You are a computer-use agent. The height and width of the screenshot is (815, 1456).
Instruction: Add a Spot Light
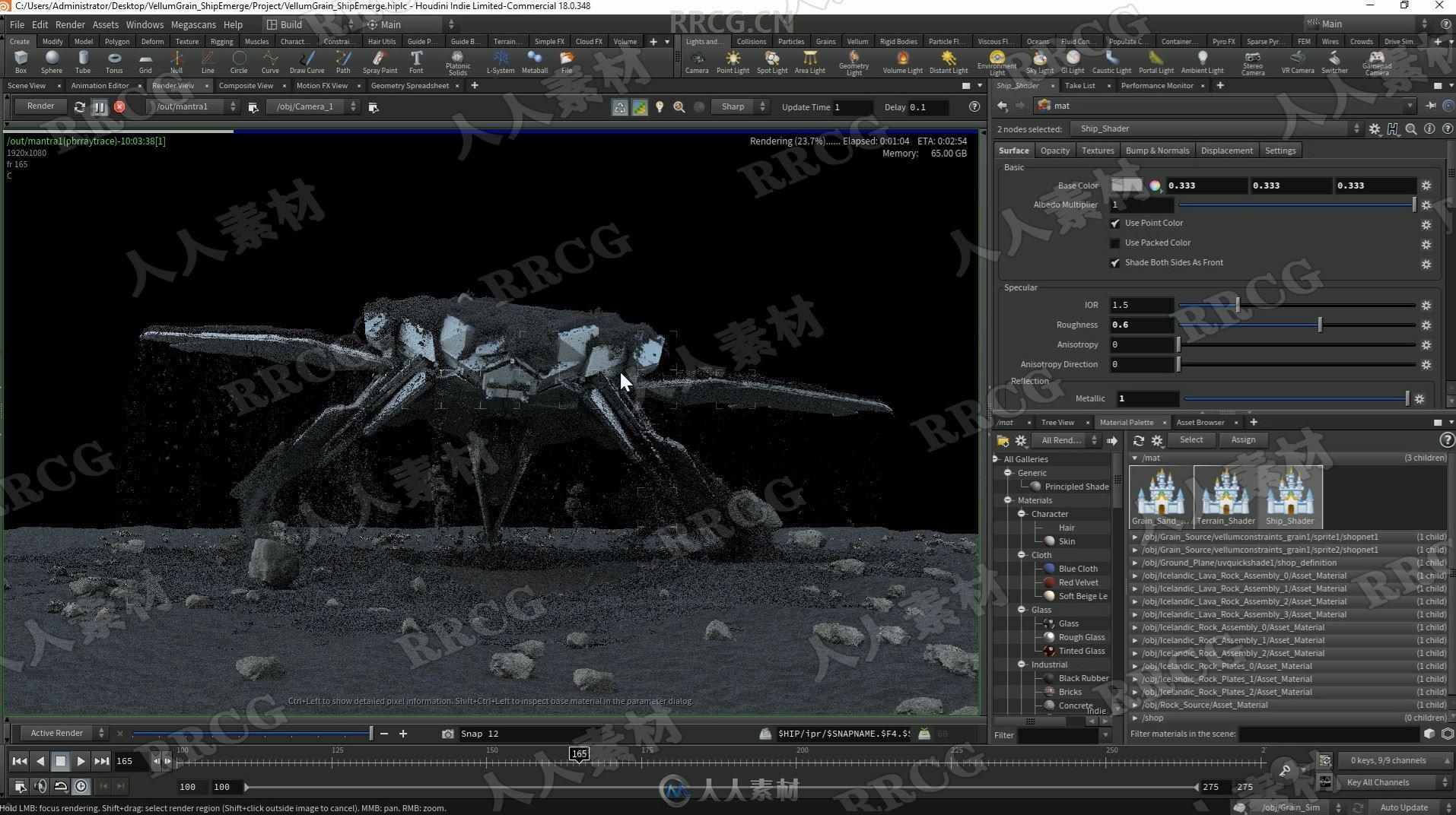[772, 62]
